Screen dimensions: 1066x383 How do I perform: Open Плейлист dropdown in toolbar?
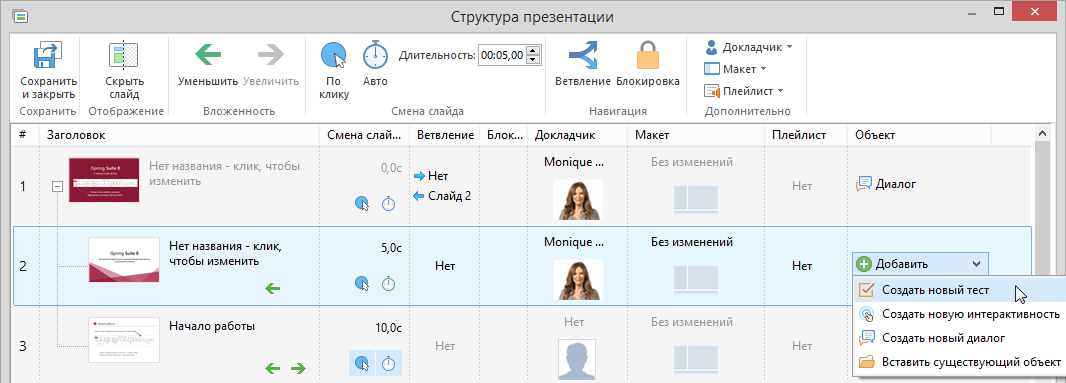coord(744,90)
